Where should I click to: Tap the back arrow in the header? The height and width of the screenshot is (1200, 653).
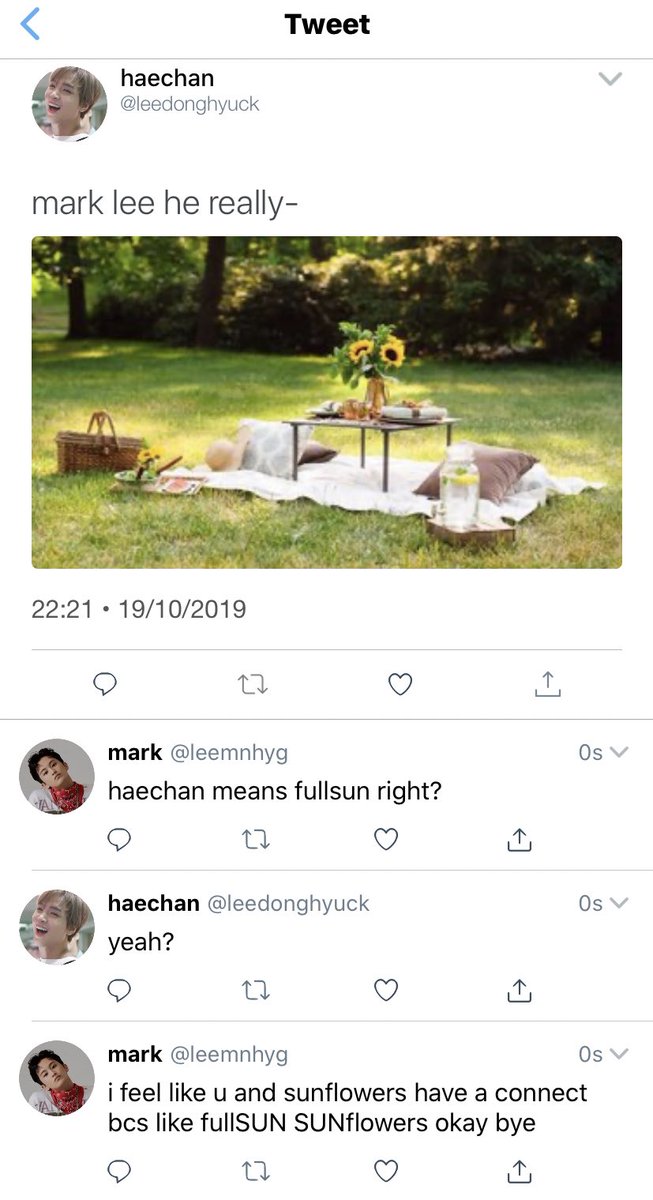click(31, 23)
